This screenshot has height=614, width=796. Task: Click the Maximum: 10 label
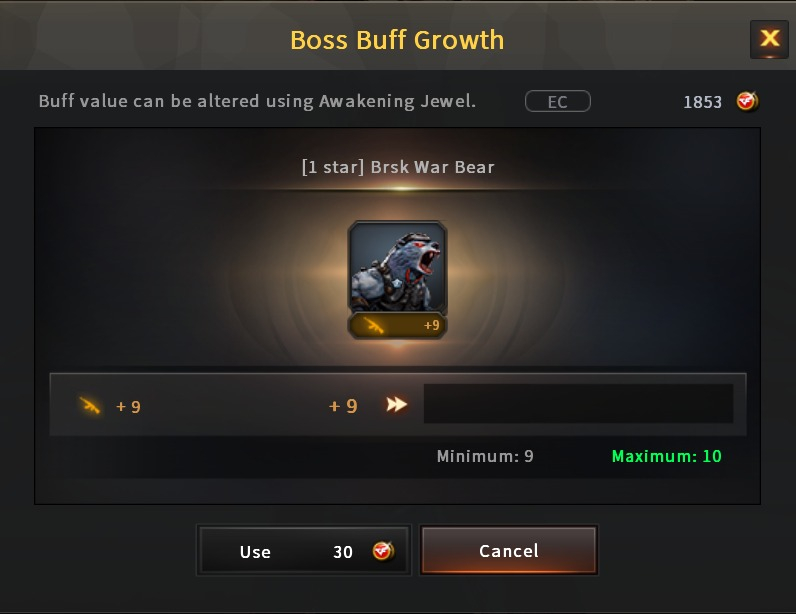point(667,456)
